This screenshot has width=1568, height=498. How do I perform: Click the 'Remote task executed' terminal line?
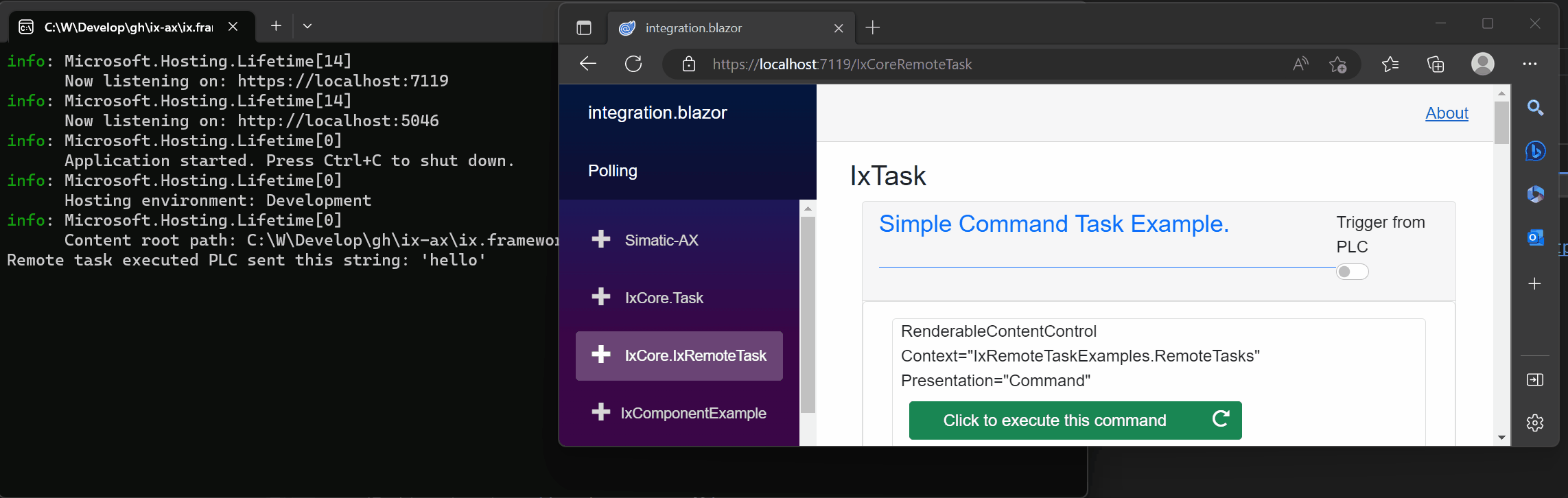(246, 261)
